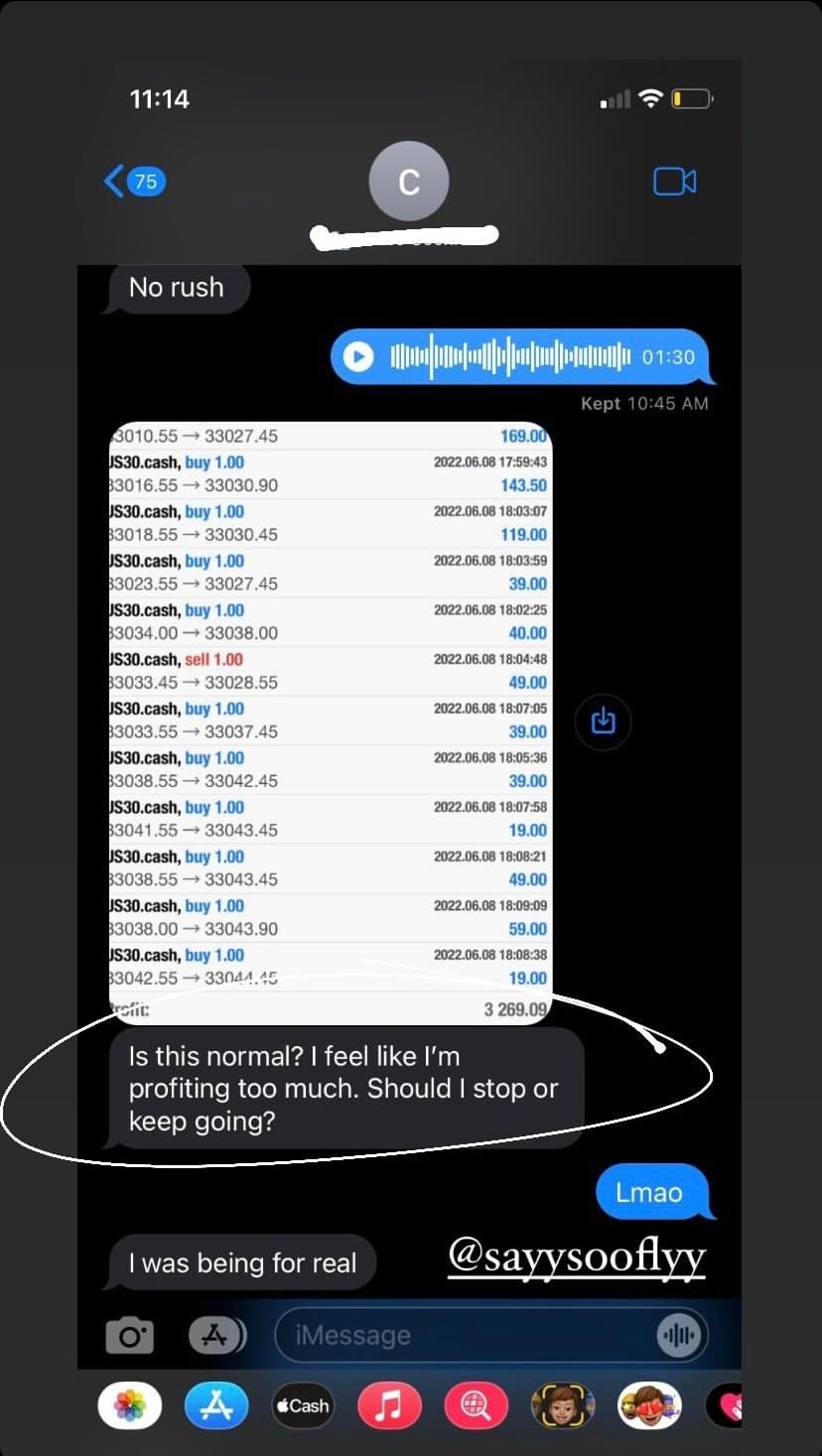Save the trading screenshot with download icon
The image size is (822, 1456).
604,722
